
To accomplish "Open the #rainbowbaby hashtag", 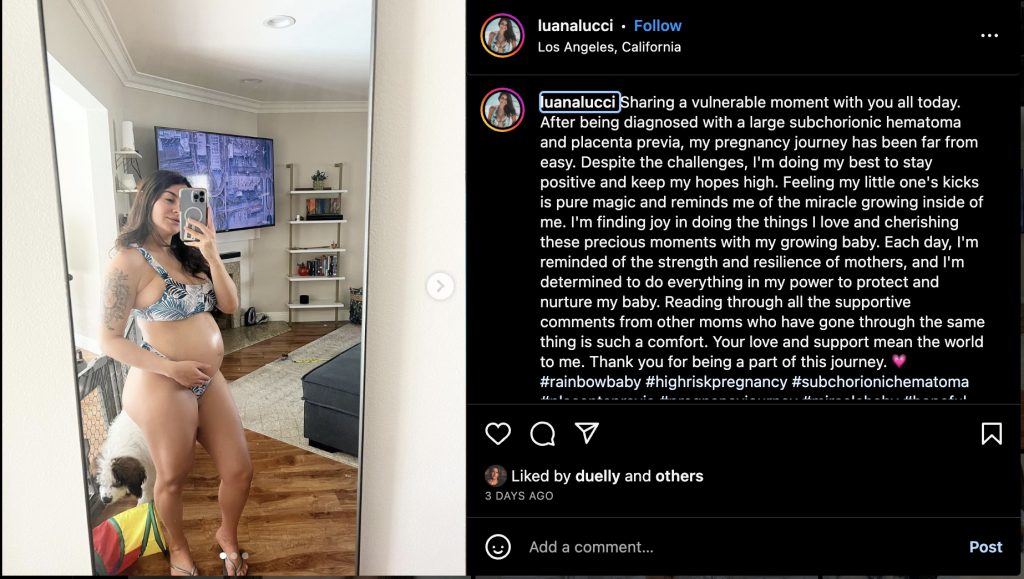I will tap(590, 382).
